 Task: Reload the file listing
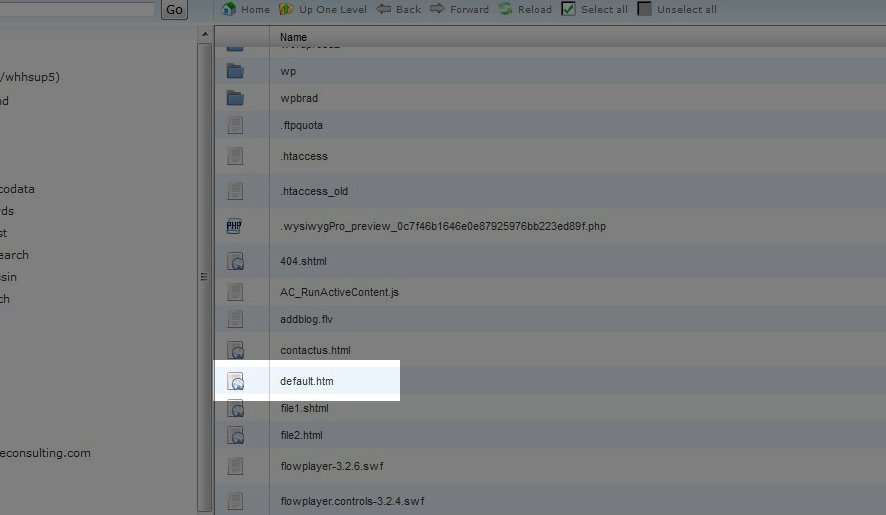pos(506,9)
